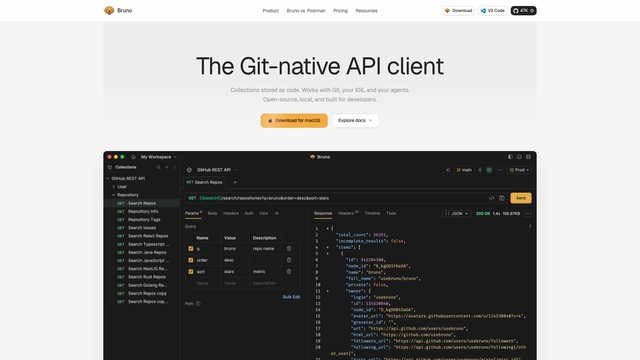640x360 pixels.
Task: Open the ellipsis menu beside the Prod environment
Action: 500,170
